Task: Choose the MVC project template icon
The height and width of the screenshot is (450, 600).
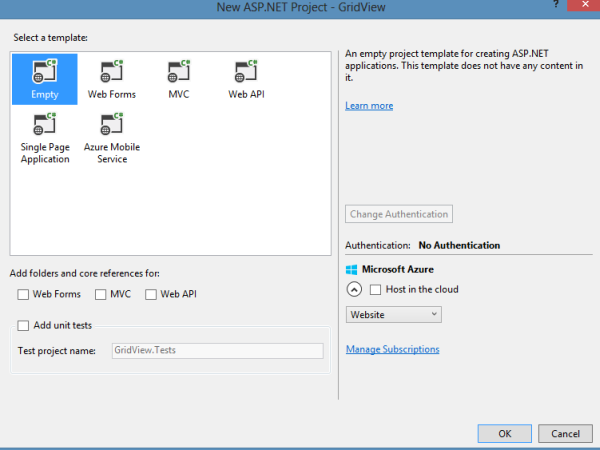Action: [179, 79]
